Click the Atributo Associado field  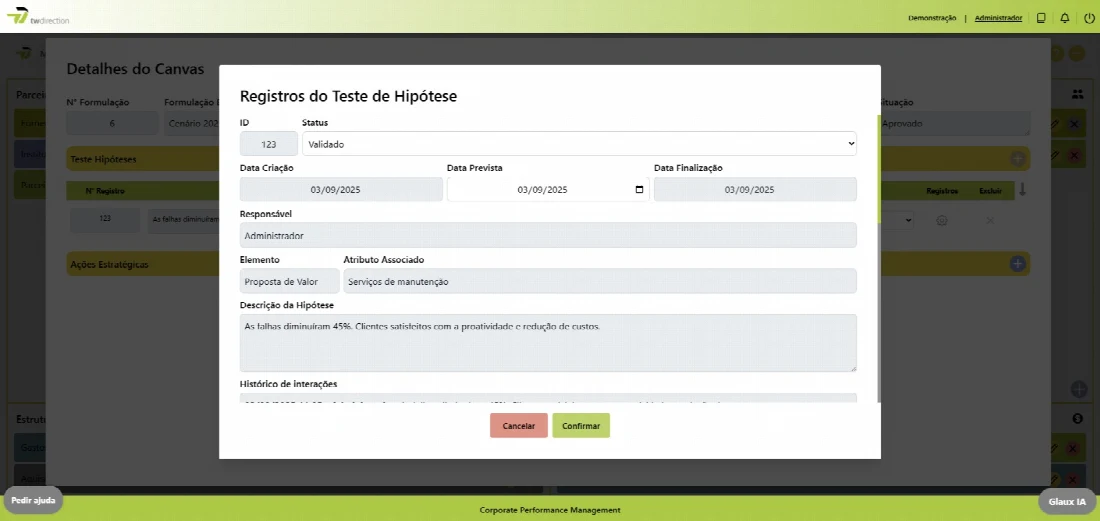tap(600, 281)
